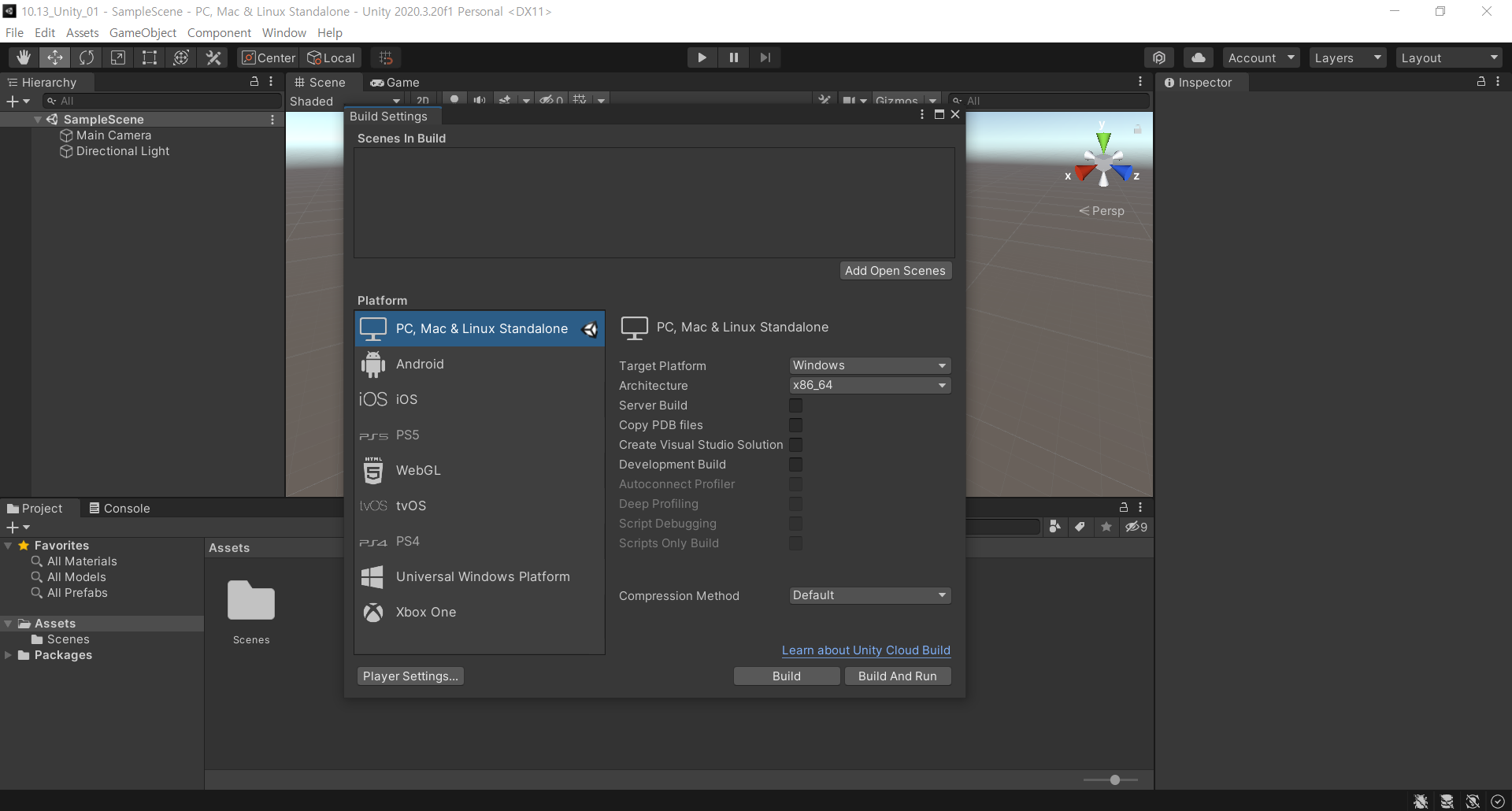Toggle scene lighting button
This screenshot has height=811, width=1512.
pyautogui.click(x=454, y=100)
